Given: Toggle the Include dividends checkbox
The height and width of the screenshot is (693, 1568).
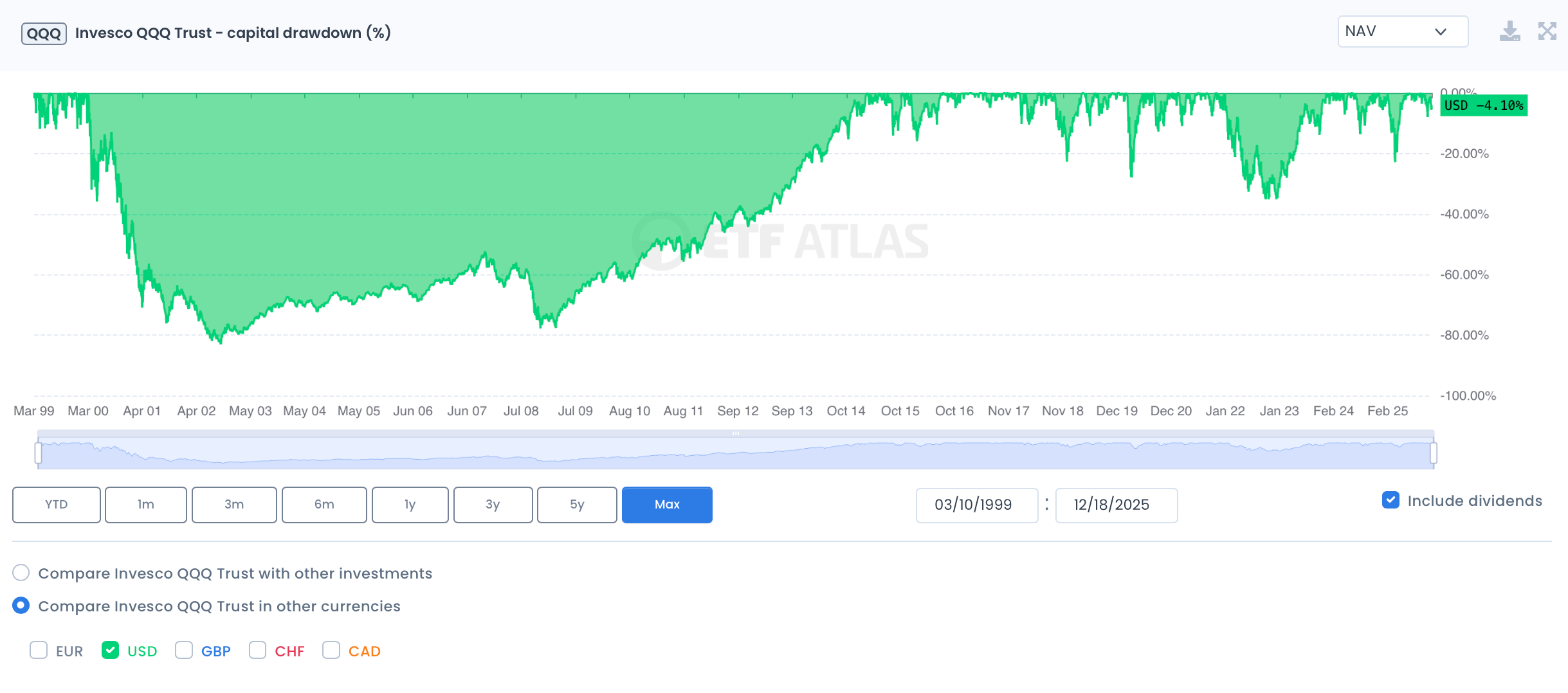Looking at the screenshot, I should 1390,500.
